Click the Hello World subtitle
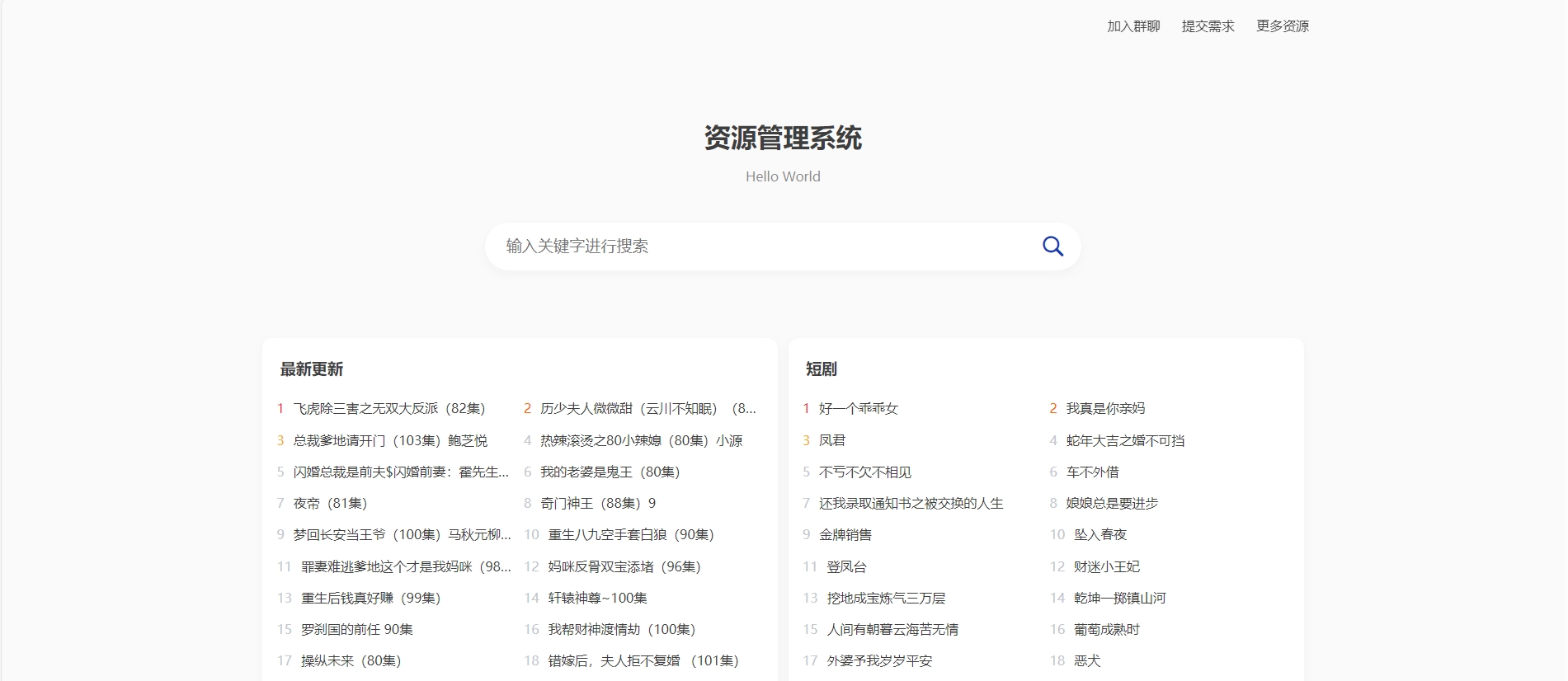Screen dimensions: 1568x681 (783, 176)
